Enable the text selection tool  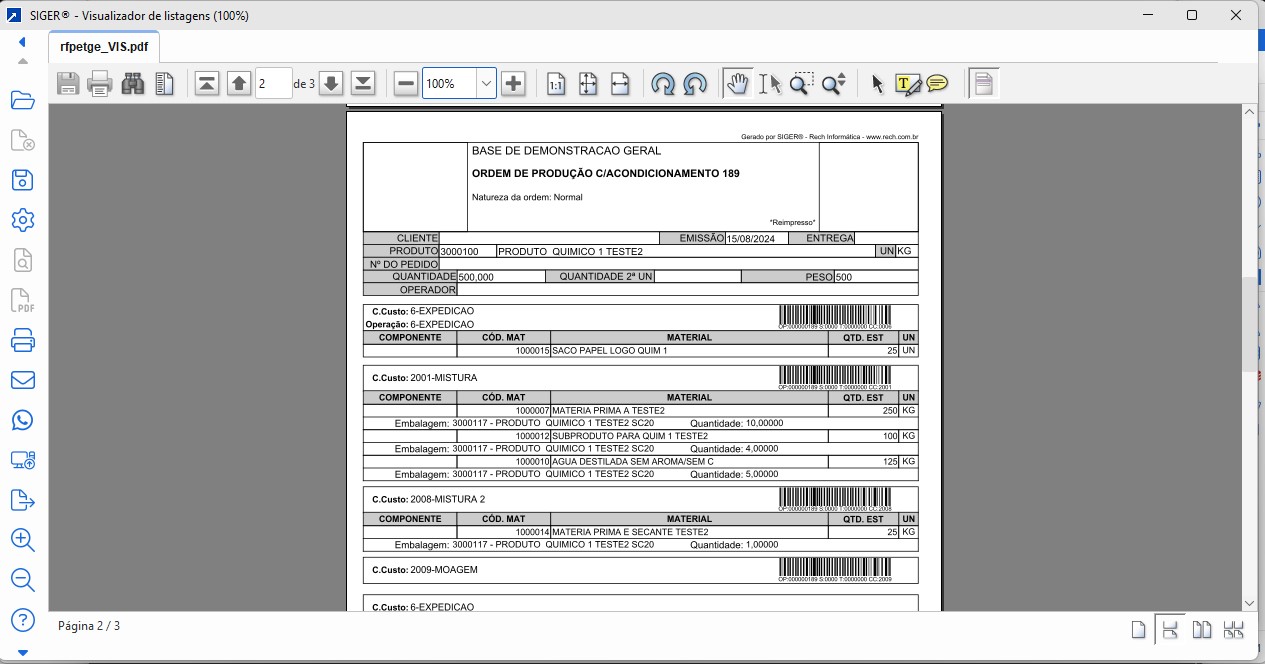pos(770,84)
